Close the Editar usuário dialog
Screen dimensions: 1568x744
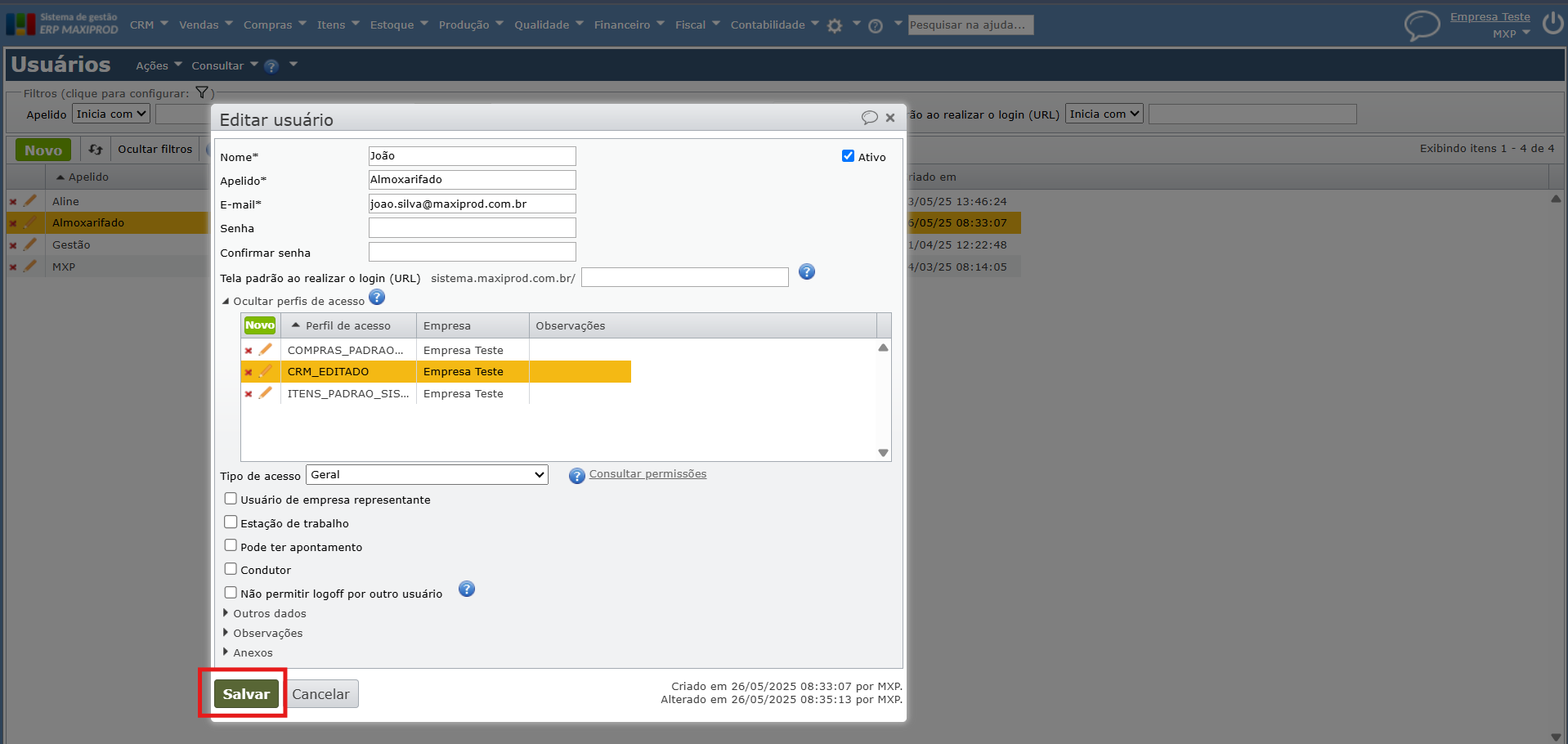(890, 118)
